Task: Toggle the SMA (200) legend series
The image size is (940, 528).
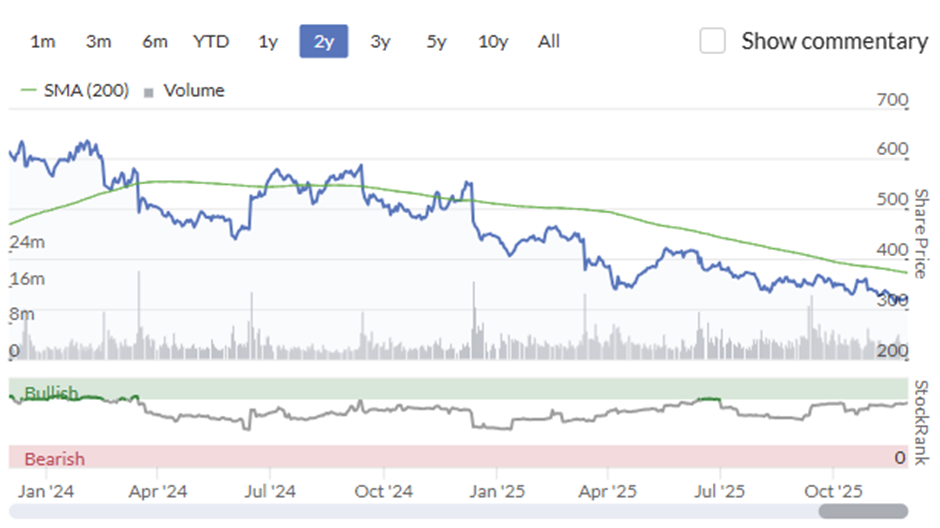Action: 86,90
